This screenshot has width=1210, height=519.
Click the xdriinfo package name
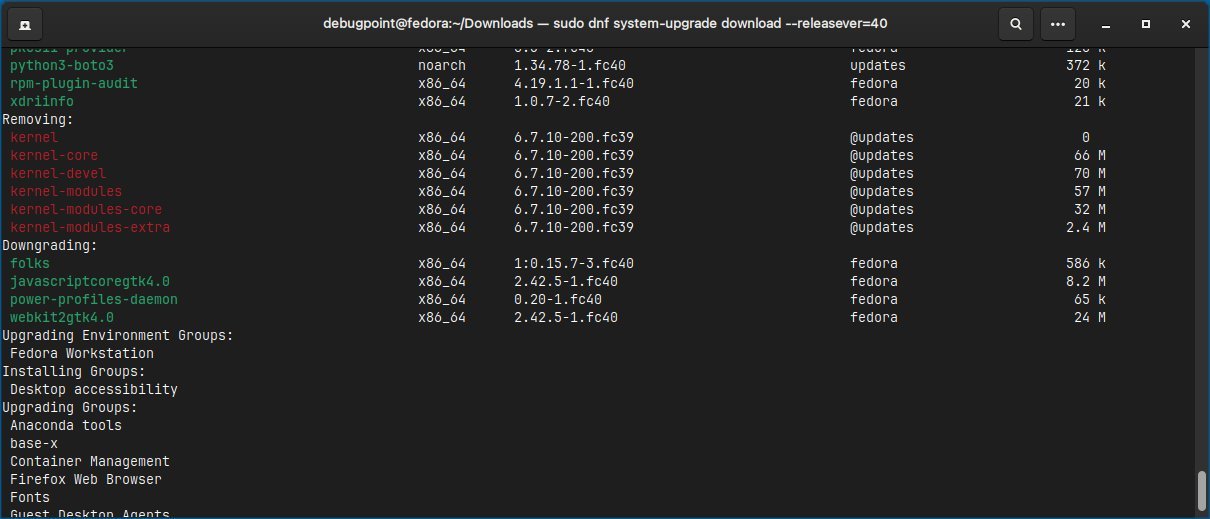tap(42, 101)
